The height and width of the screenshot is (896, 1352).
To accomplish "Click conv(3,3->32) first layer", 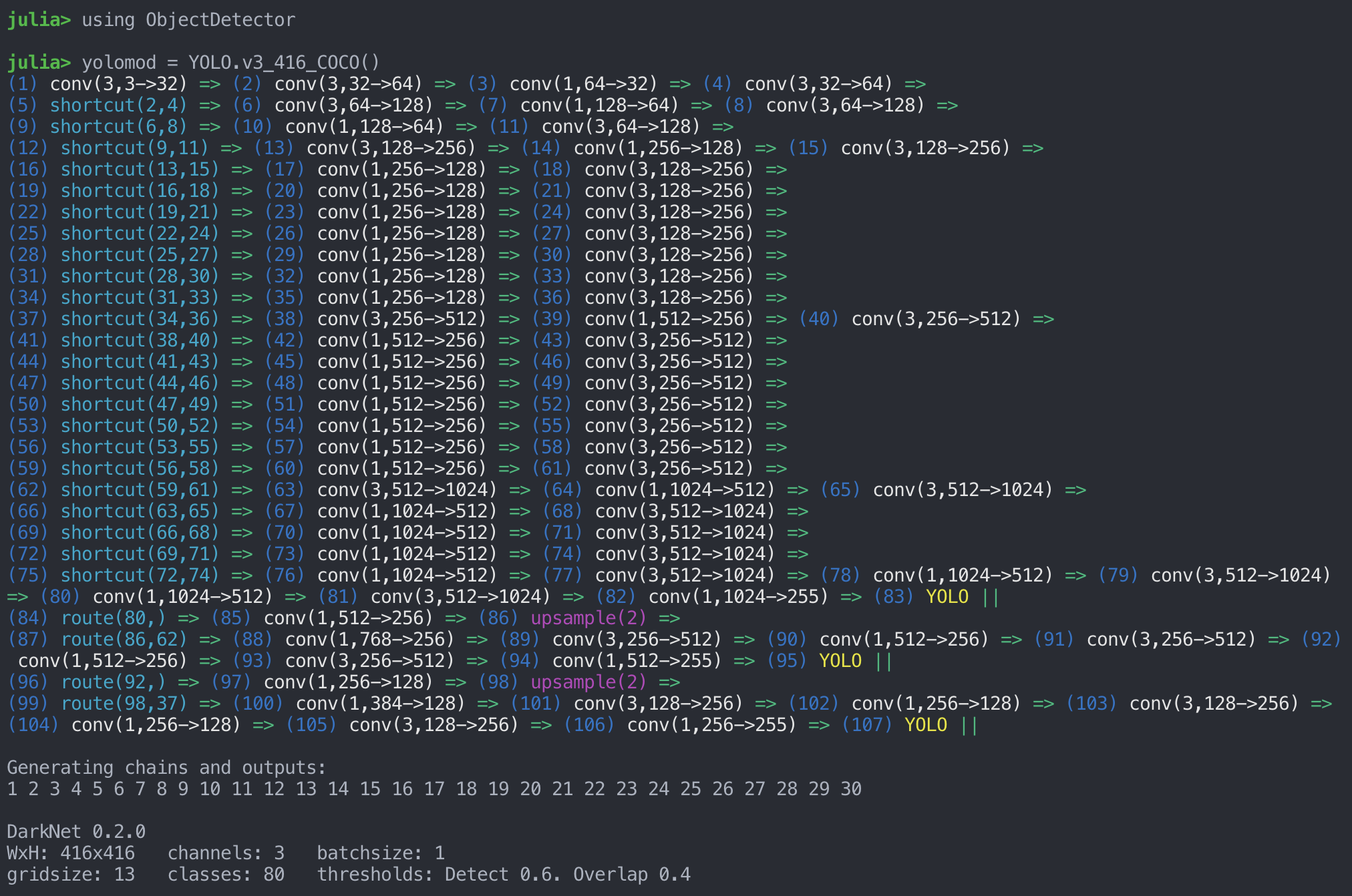I will point(119,84).
